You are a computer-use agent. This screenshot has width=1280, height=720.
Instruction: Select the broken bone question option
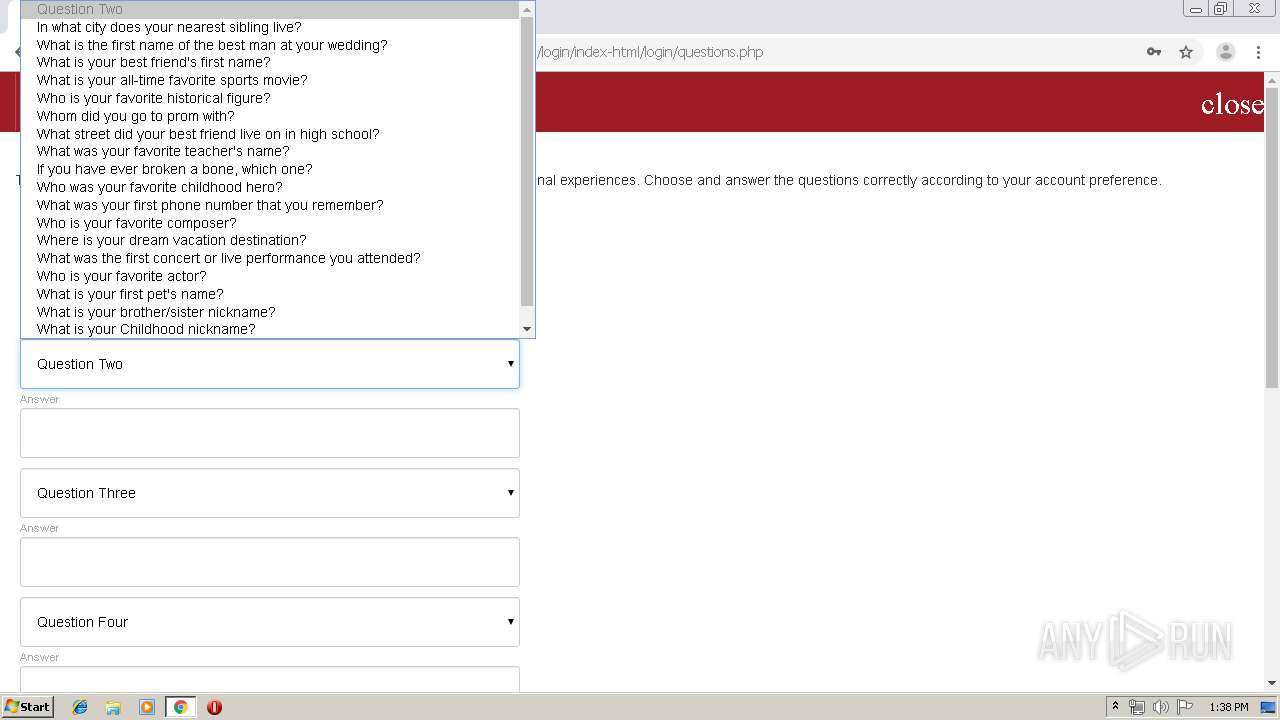click(271, 169)
